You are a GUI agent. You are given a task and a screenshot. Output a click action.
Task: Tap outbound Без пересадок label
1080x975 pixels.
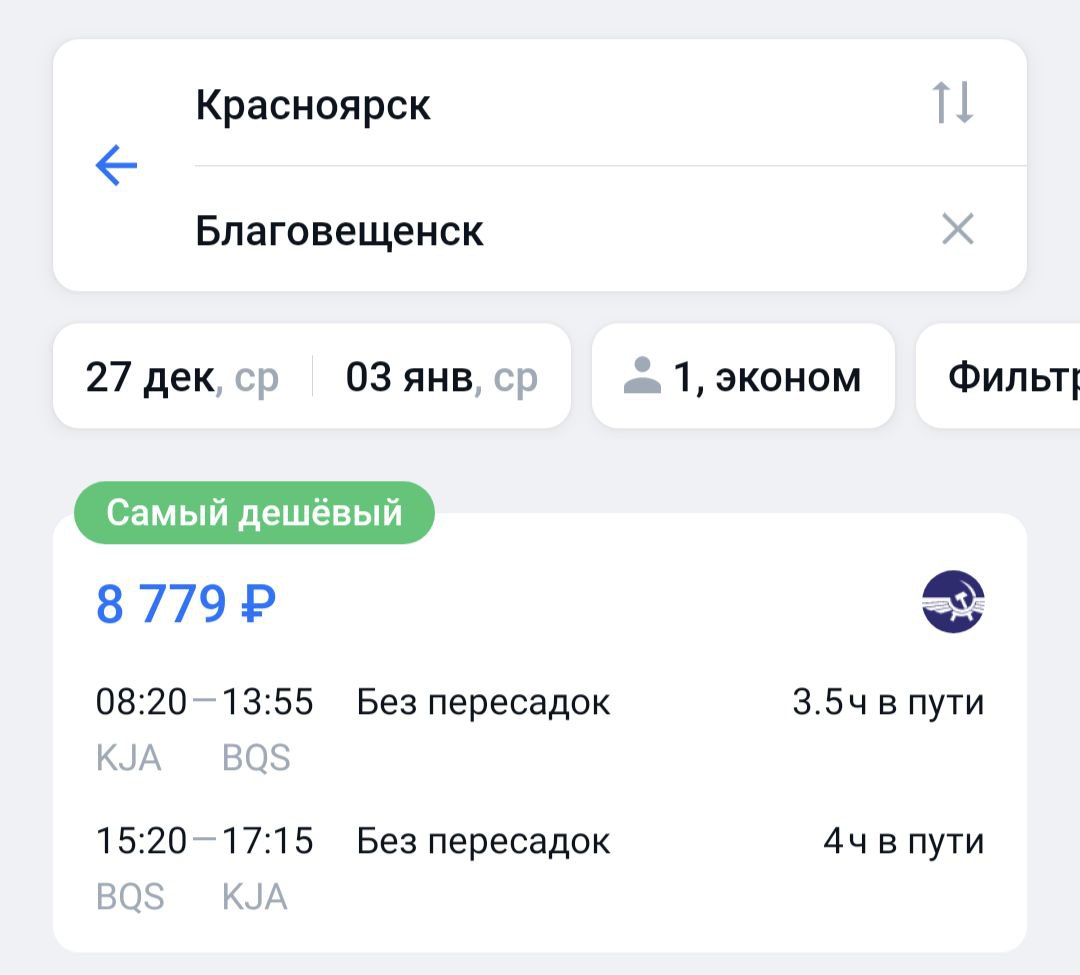[483, 703]
